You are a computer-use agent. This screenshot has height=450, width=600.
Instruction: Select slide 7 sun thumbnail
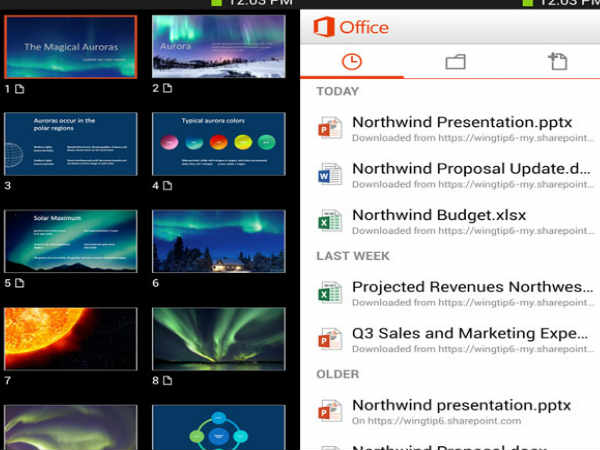(x=71, y=339)
